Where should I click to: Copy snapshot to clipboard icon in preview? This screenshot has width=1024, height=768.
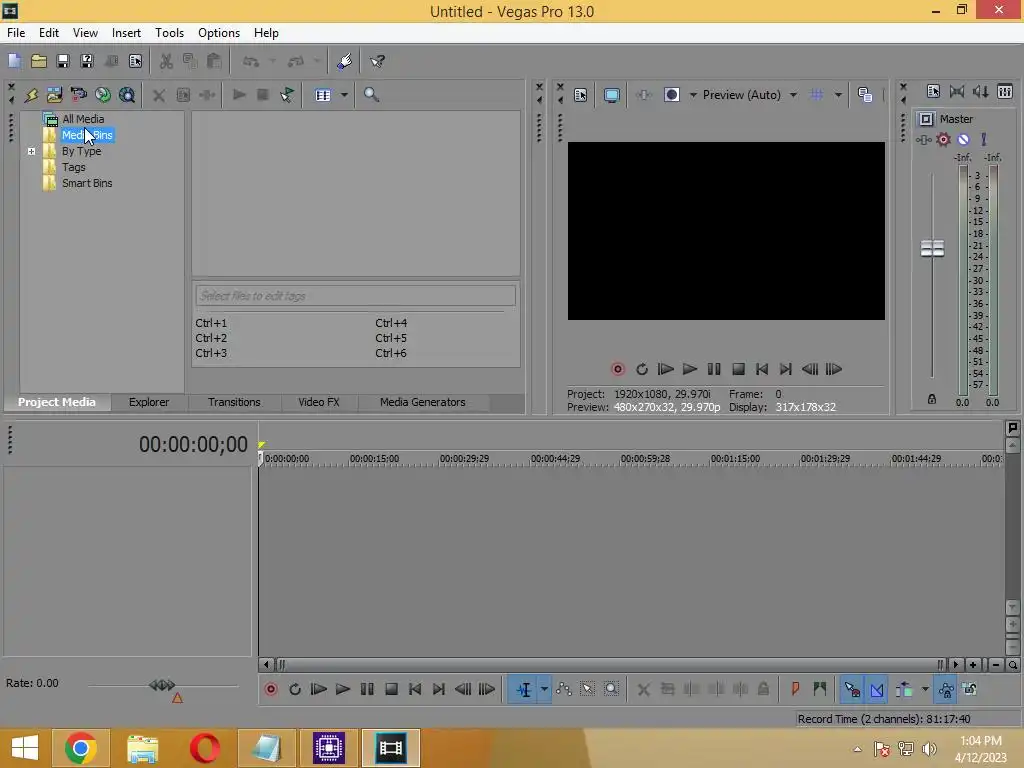tap(865, 95)
